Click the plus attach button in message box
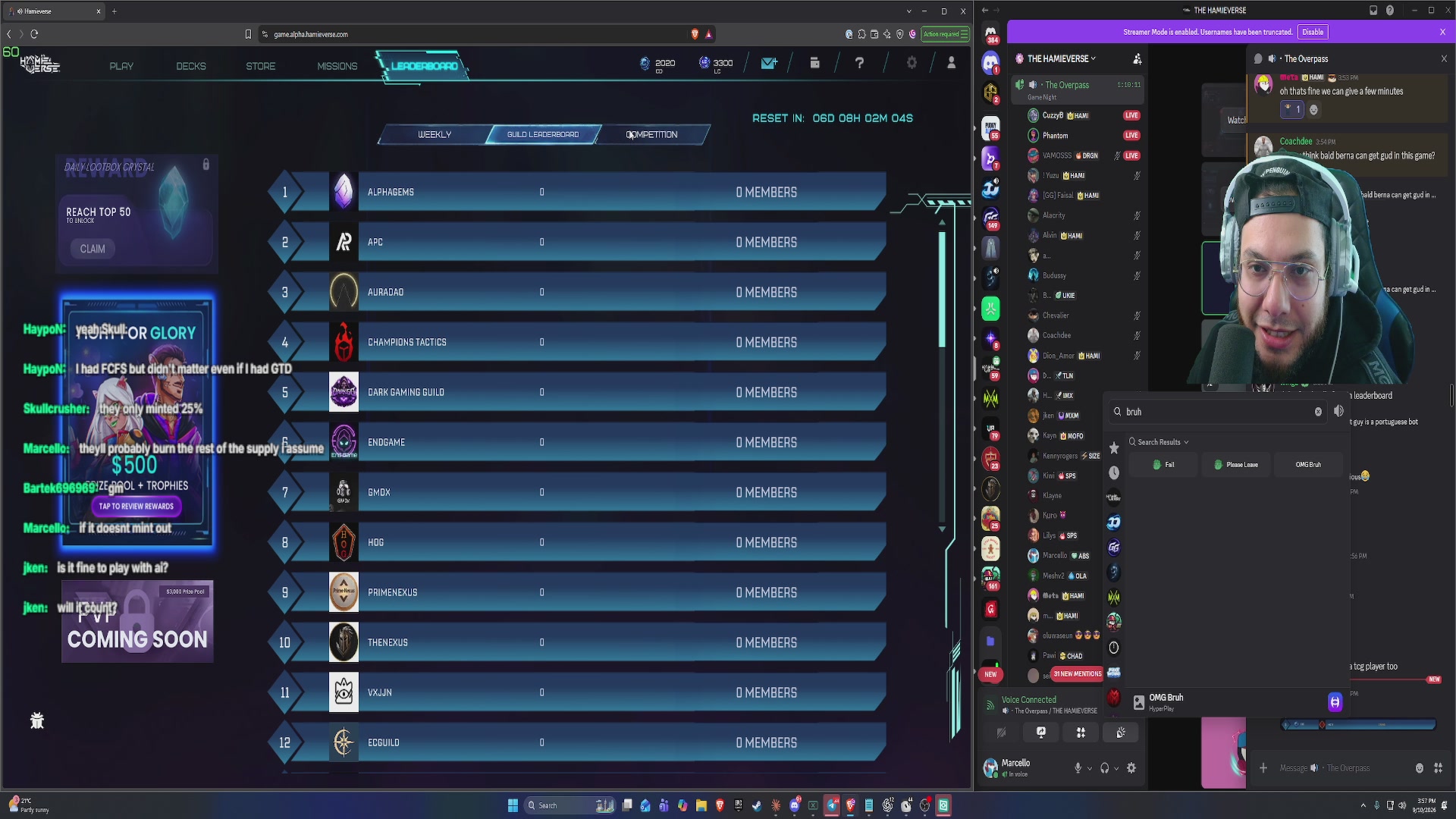 point(1263,768)
